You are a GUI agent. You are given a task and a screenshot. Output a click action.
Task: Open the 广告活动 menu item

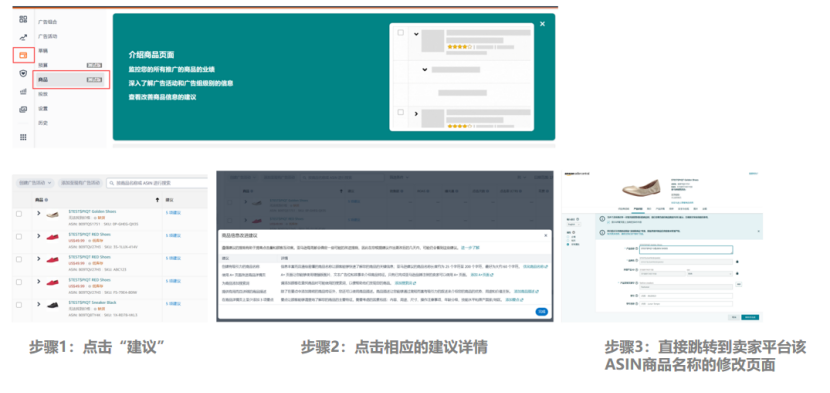[x=48, y=37]
